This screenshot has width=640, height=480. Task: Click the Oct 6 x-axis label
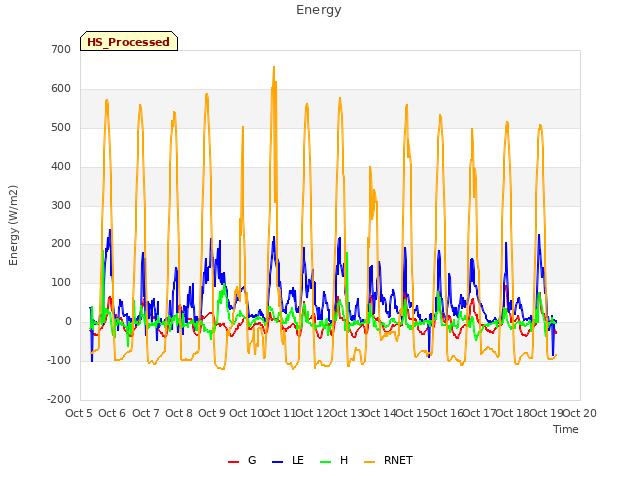112,413
